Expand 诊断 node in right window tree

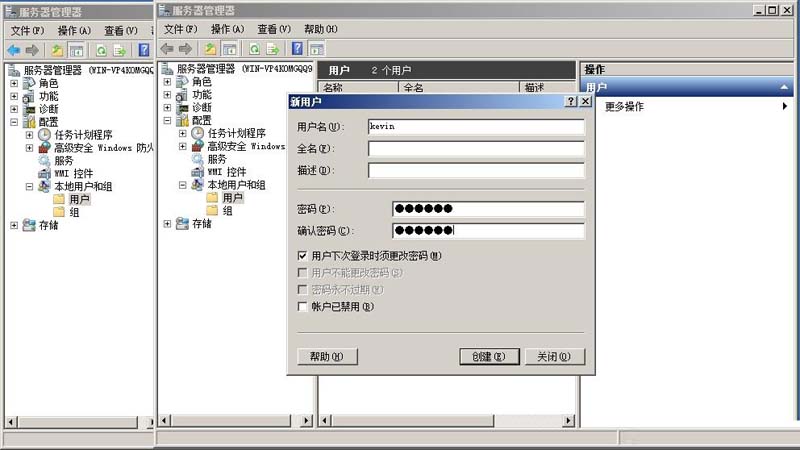[167, 107]
